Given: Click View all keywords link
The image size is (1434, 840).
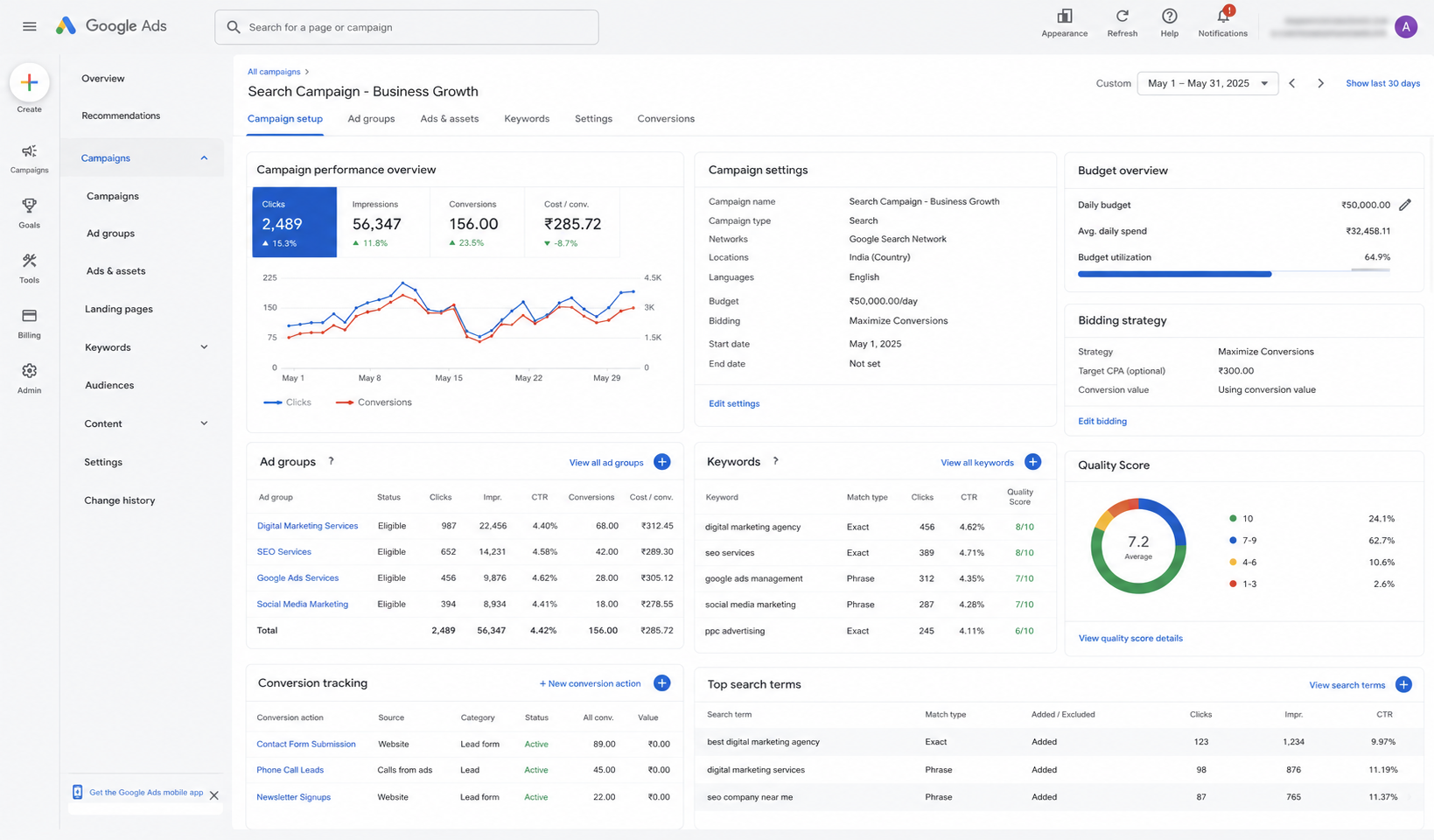Looking at the screenshot, I should pos(977,463).
